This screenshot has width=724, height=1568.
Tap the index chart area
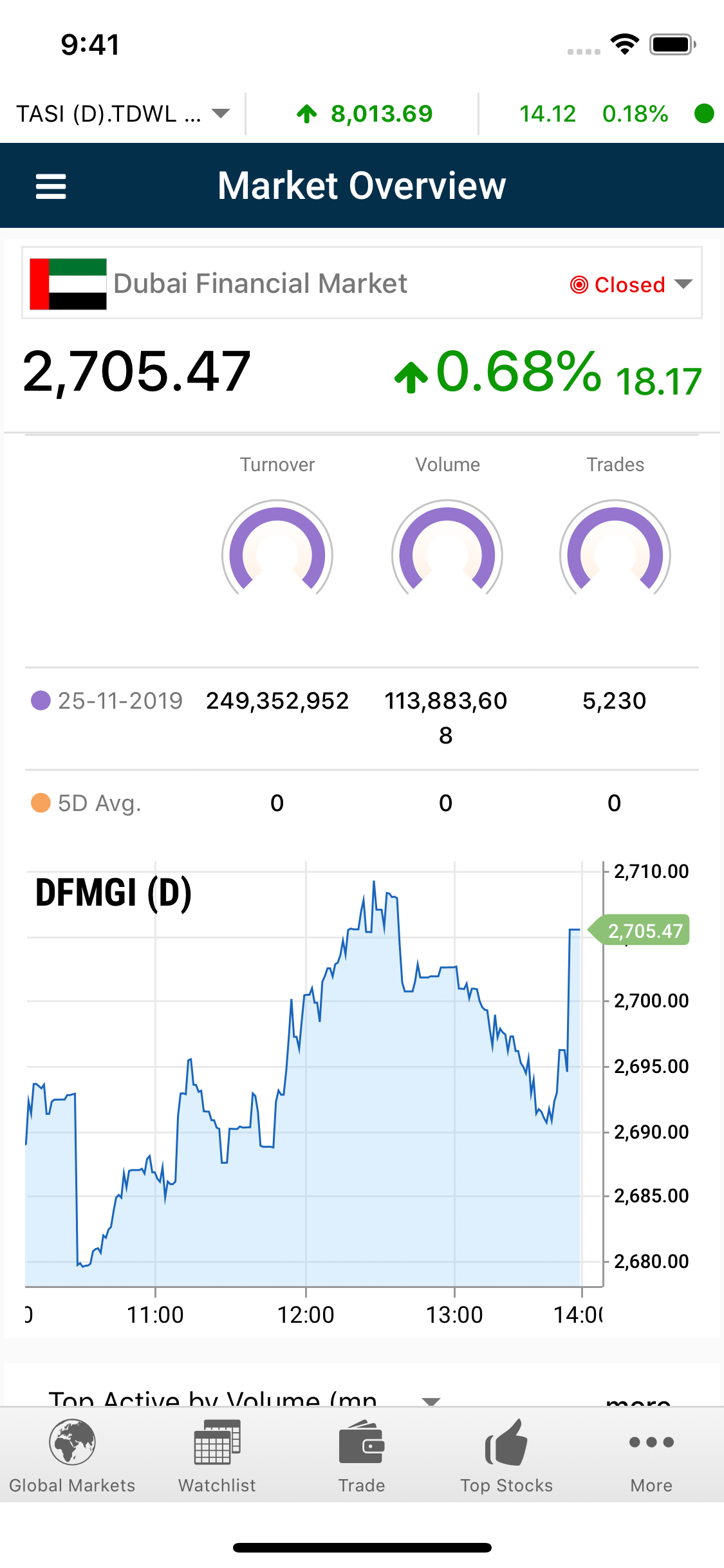pos(314,1074)
